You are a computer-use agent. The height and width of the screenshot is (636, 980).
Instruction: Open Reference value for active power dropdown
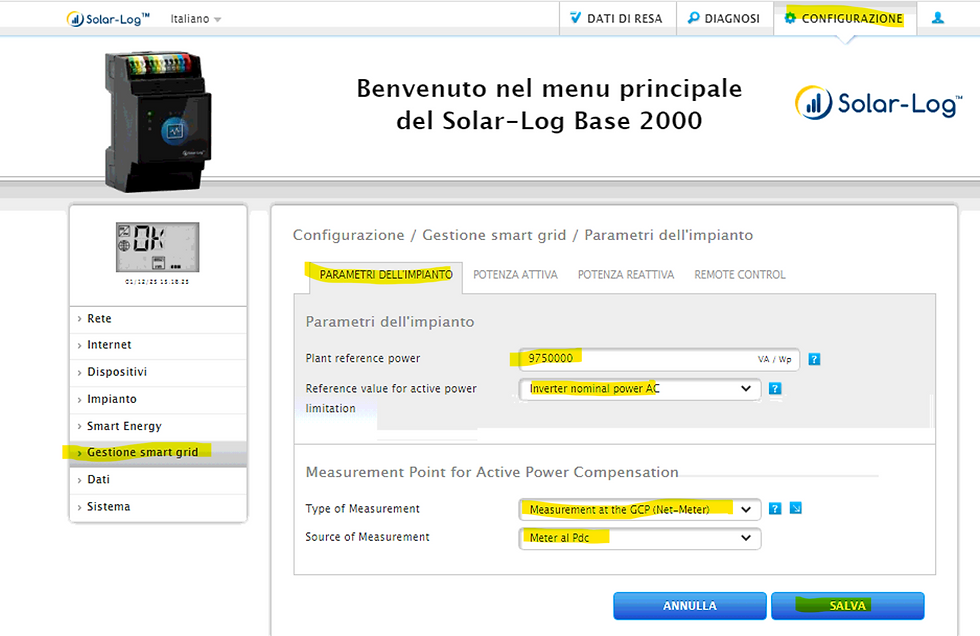(639, 389)
